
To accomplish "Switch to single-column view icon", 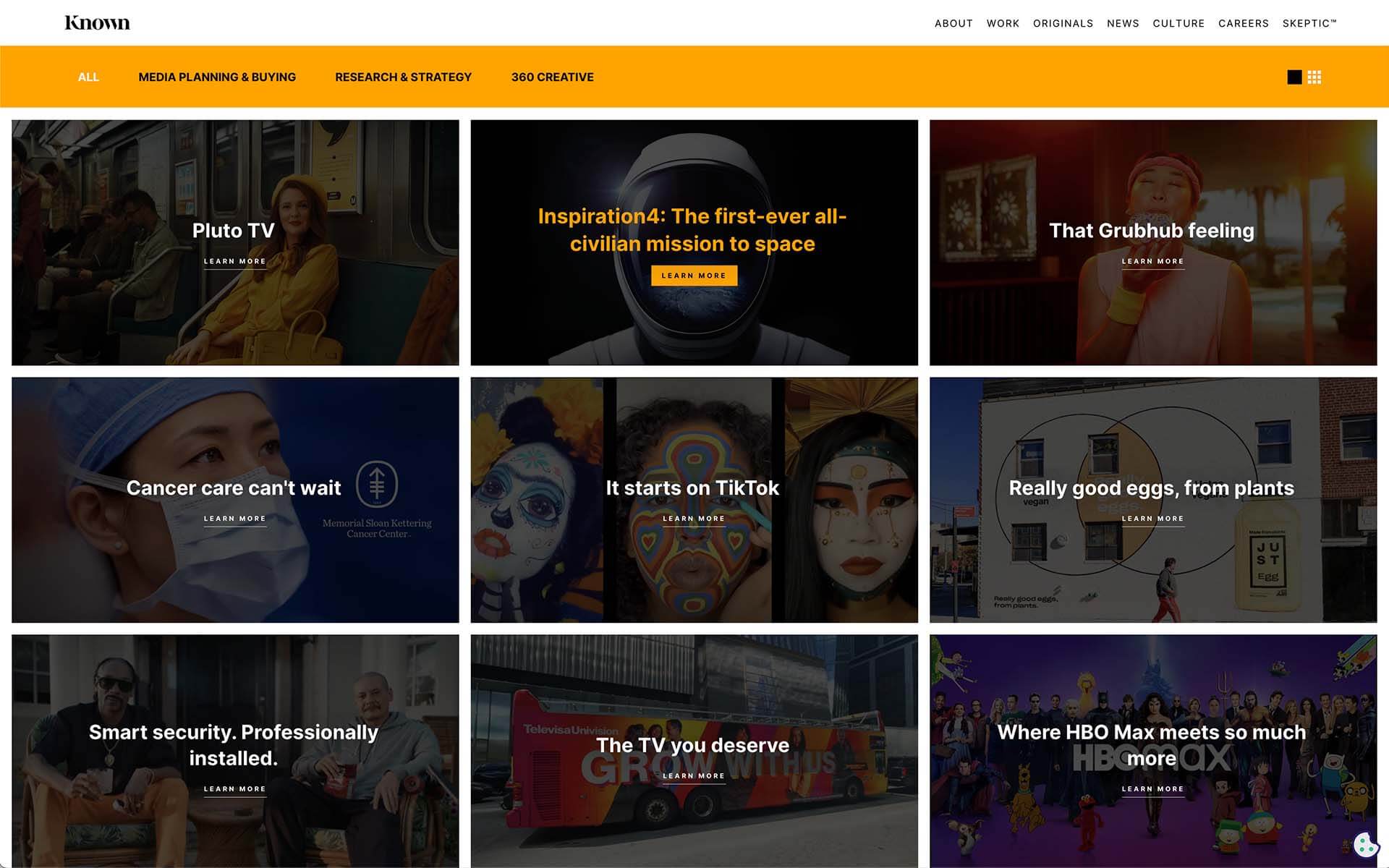I will (1294, 77).
